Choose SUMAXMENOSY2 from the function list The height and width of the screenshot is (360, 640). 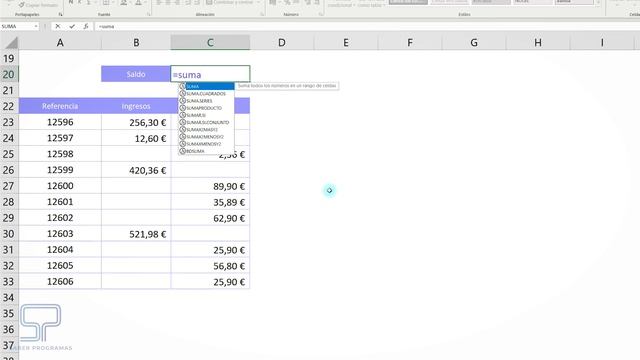tap(207, 144)
